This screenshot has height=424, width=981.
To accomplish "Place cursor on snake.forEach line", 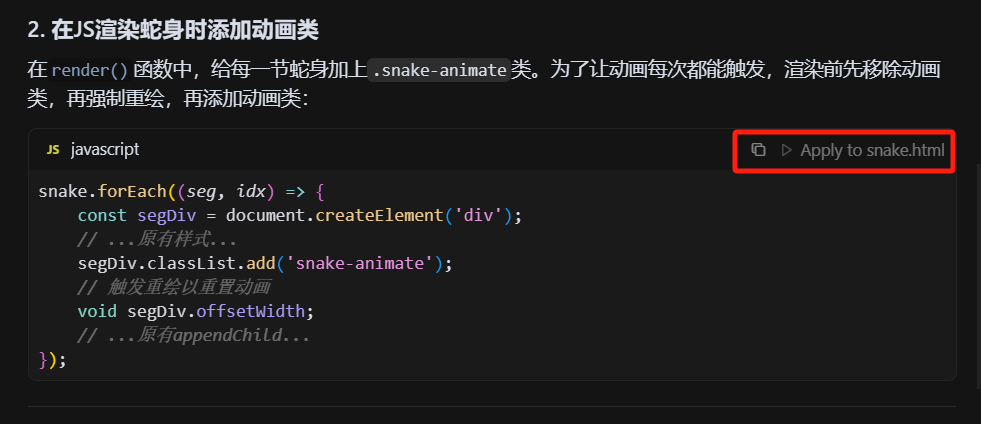I will click(182, 191).
